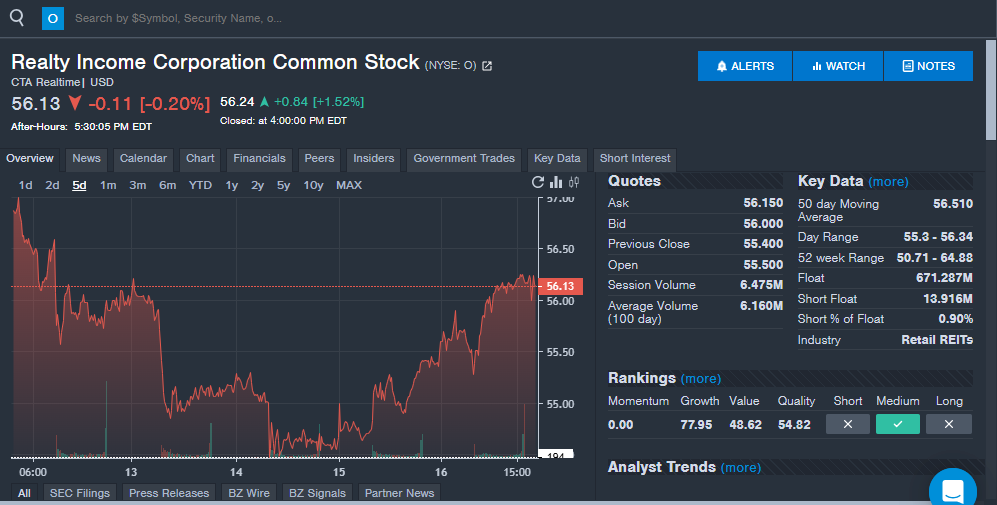Refresh the chart with reload icon
Image resolution: width=997 pixels, height=505 pixels.
(x=538, y=183)
